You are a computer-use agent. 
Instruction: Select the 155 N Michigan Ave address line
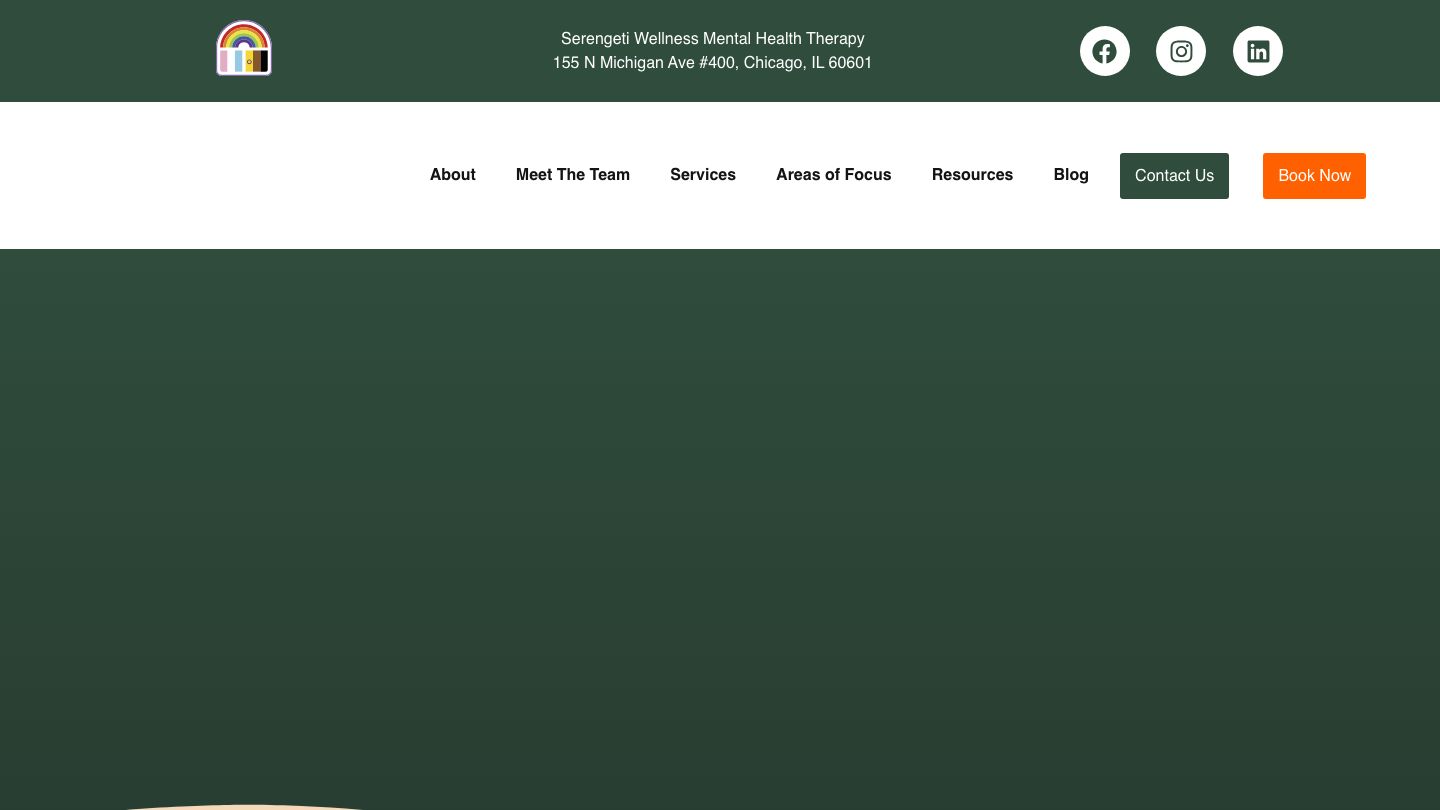pyautogui.click(x=712, y=63)
